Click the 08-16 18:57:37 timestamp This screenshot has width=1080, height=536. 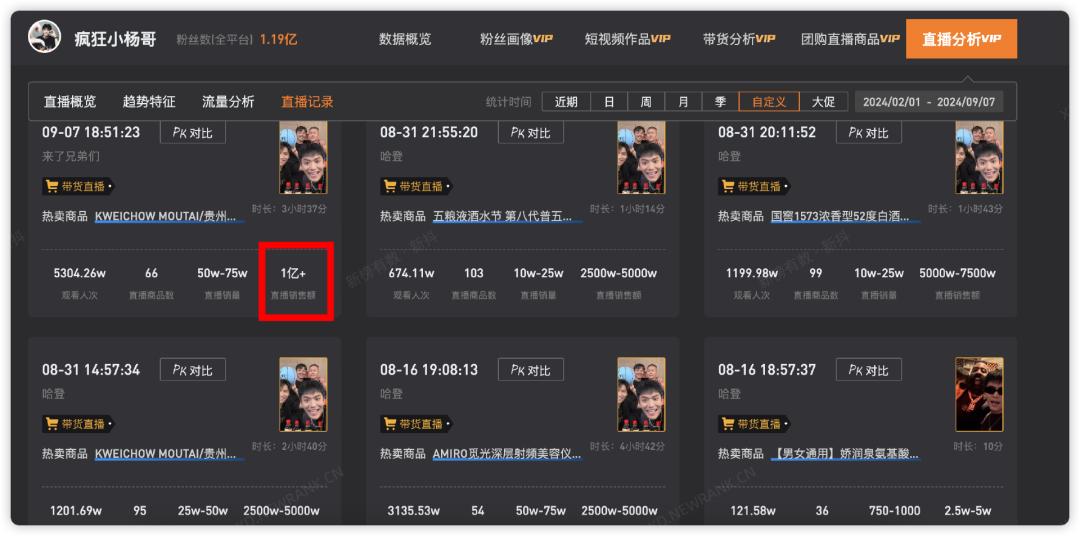(767, 370)
